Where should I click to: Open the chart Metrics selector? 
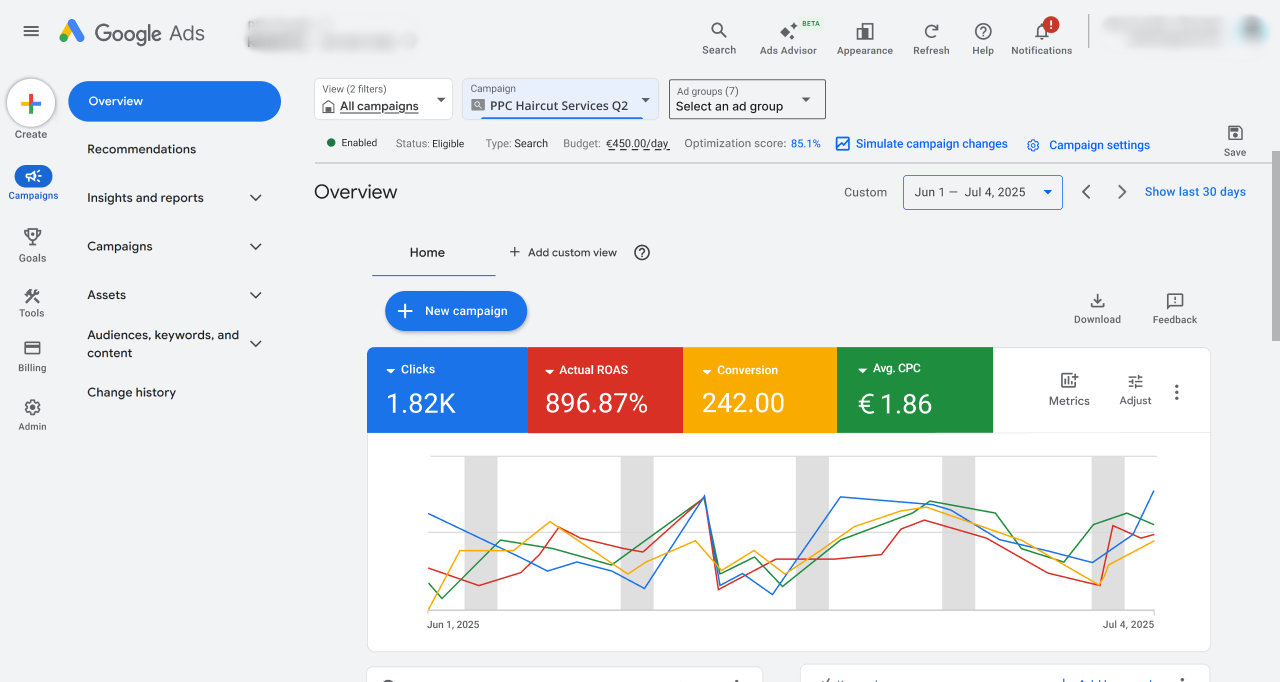pyautogui.click(x=1069, y=389)
